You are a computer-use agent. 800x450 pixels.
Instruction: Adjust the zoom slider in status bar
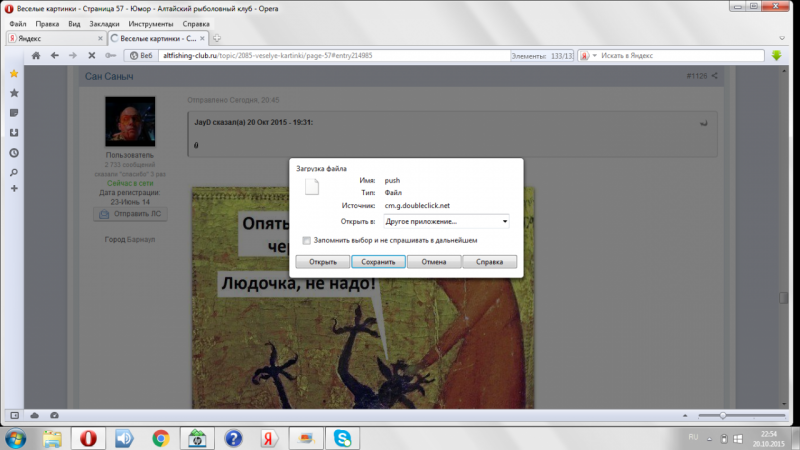coord(722,416)
